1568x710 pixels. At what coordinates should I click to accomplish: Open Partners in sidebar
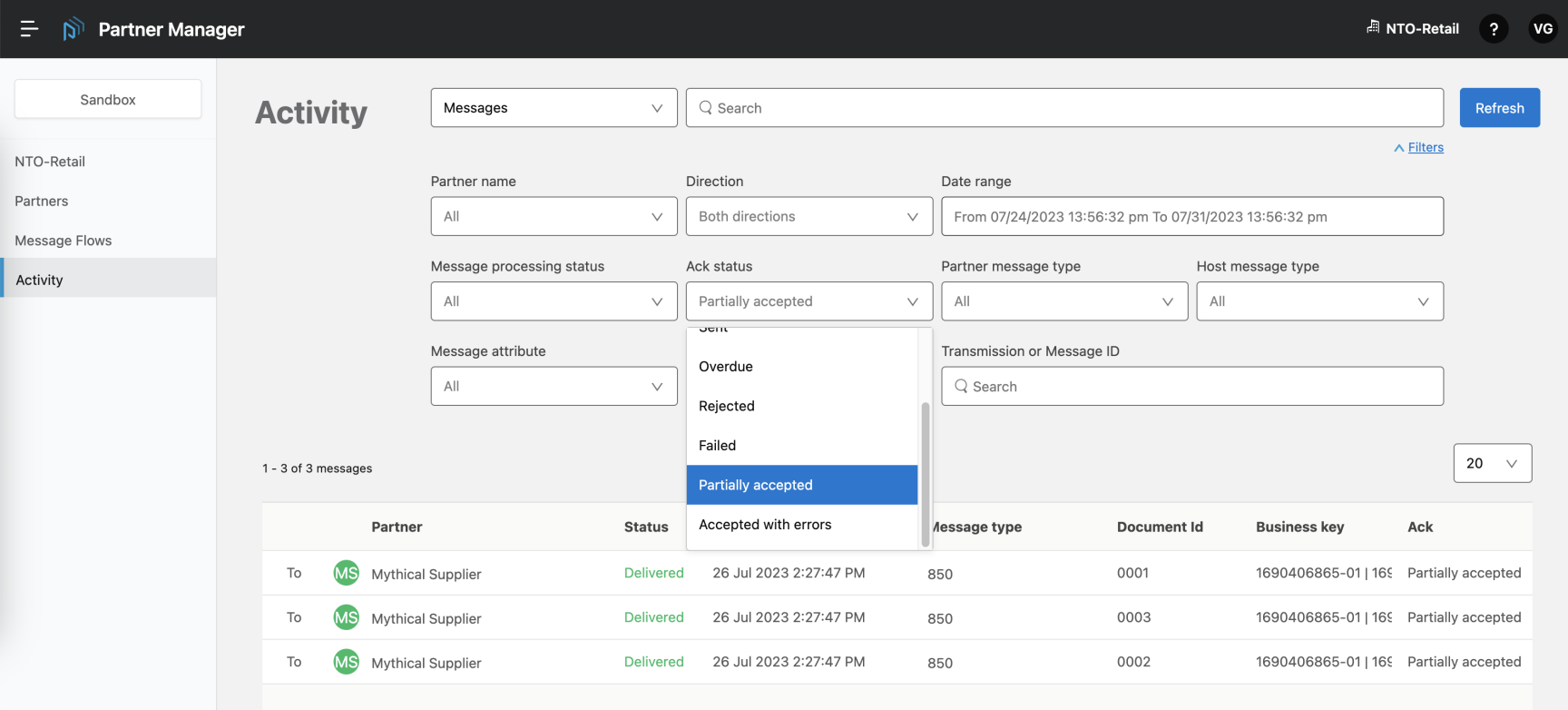click(x=108, y=201)
